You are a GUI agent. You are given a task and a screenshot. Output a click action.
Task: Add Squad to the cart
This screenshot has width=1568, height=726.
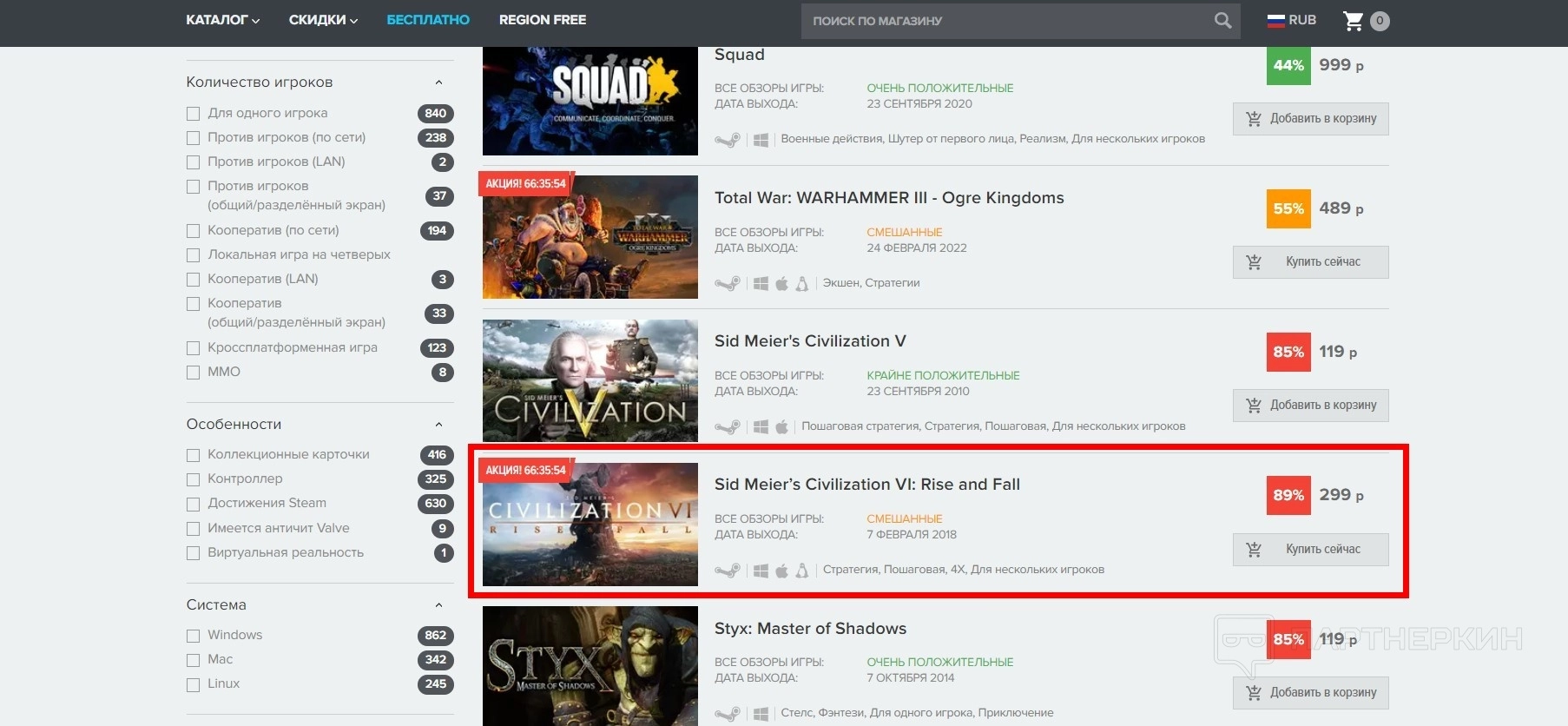(1310, 119)
